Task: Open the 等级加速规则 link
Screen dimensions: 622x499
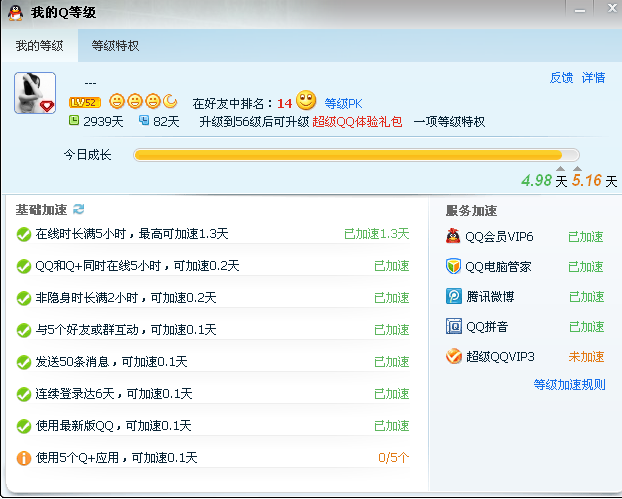Action: (569, 384)
